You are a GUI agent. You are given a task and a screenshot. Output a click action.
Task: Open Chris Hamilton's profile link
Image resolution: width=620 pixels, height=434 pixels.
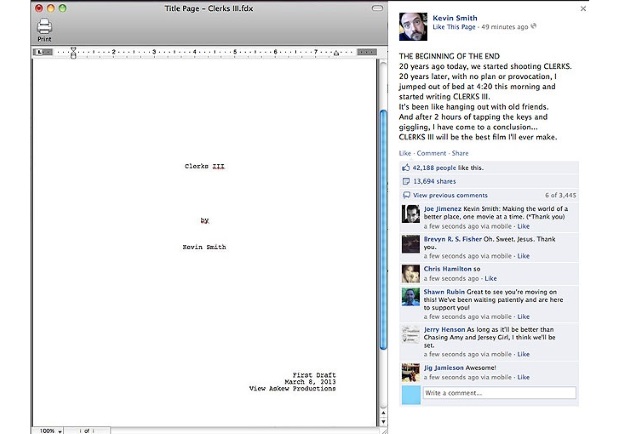448,269
